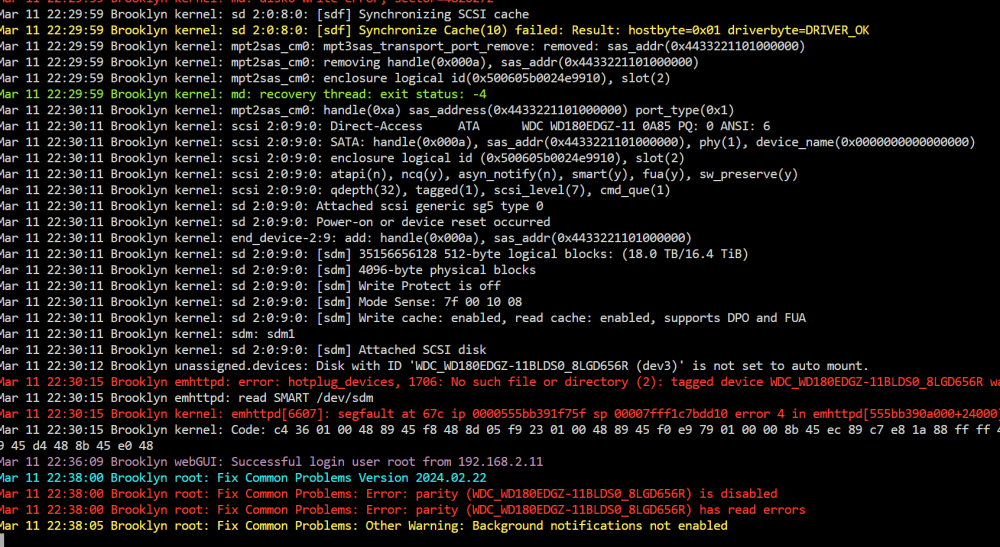Click the 'parity ... has read errors' line

402,509
